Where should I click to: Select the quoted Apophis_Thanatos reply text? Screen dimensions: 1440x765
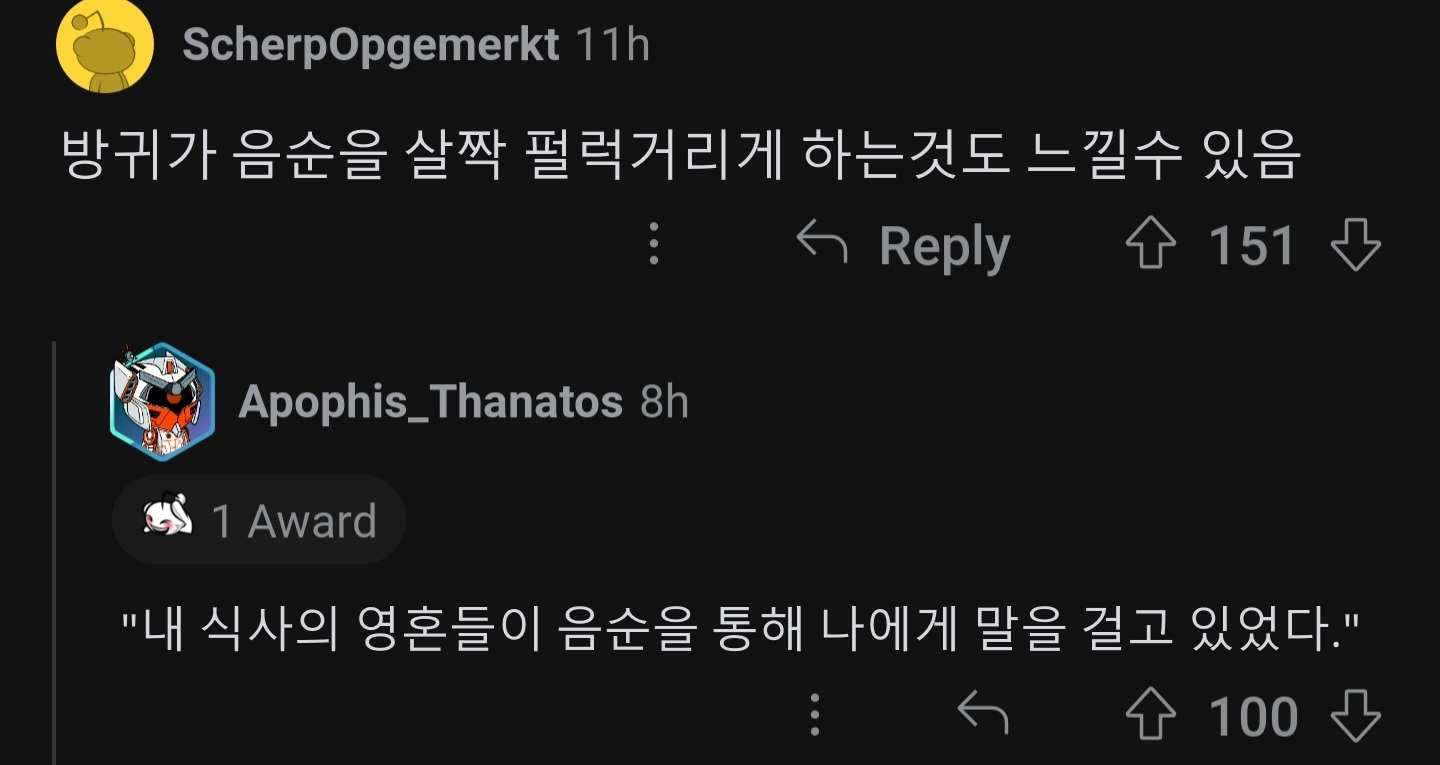[740, 633]
